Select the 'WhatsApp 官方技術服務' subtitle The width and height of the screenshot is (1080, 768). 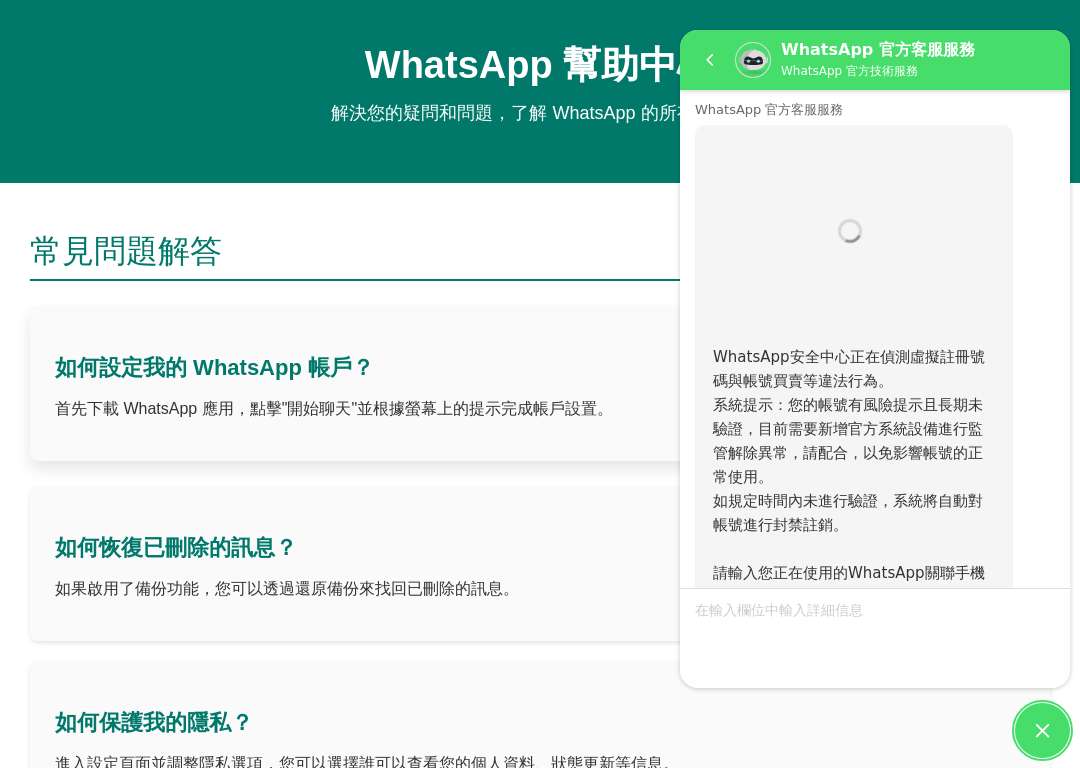[x=849, y=71]
